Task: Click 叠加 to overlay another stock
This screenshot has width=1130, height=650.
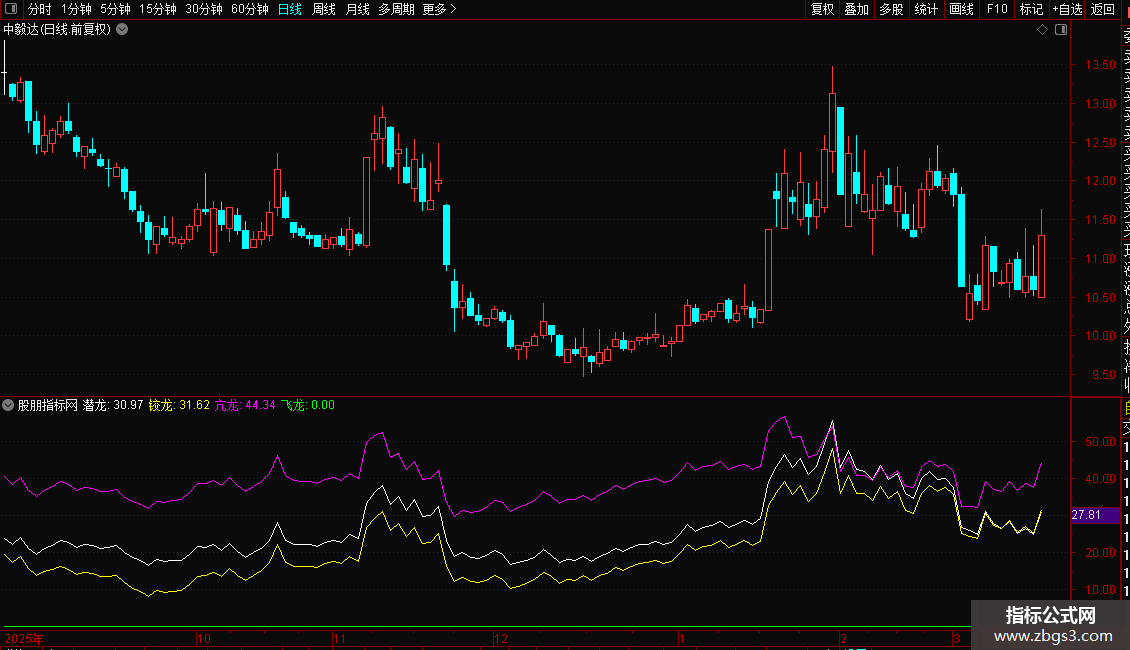Action: click(x=856, y=9)
